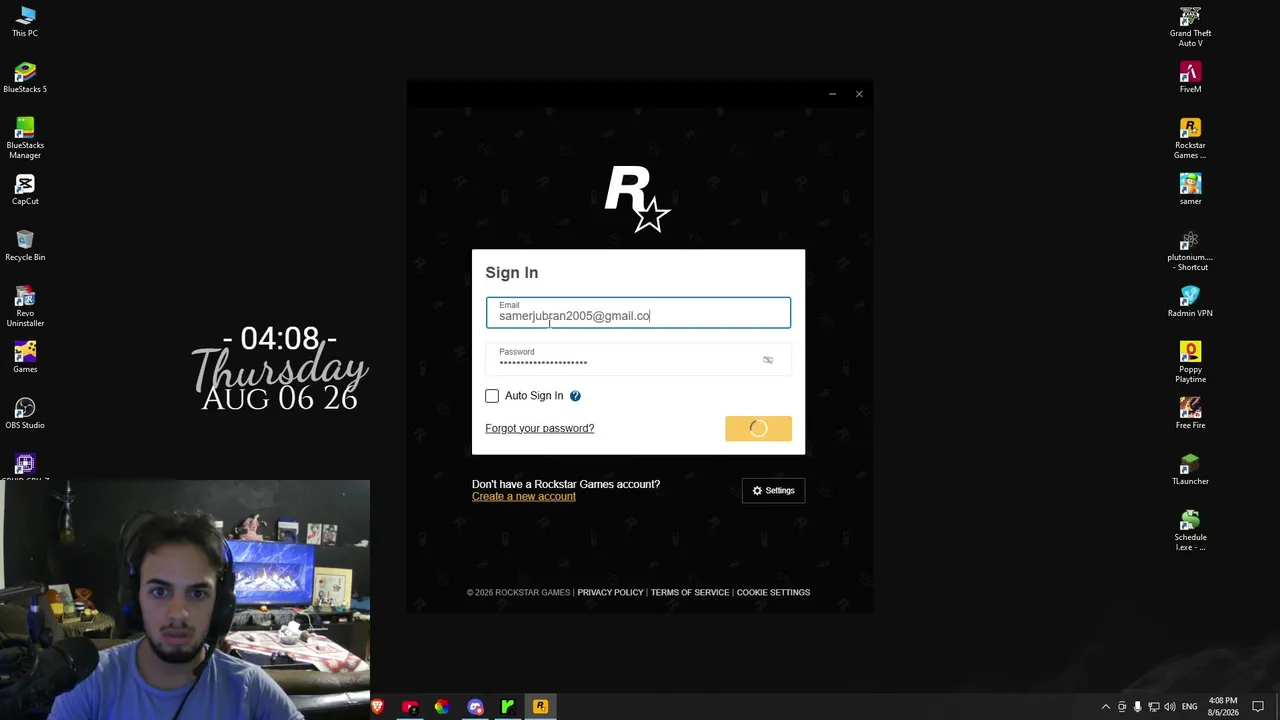The width and height of the screenshot is (1280, 720).
Task: Open the Cookie Settings link
Action: [x=773, y=593]
